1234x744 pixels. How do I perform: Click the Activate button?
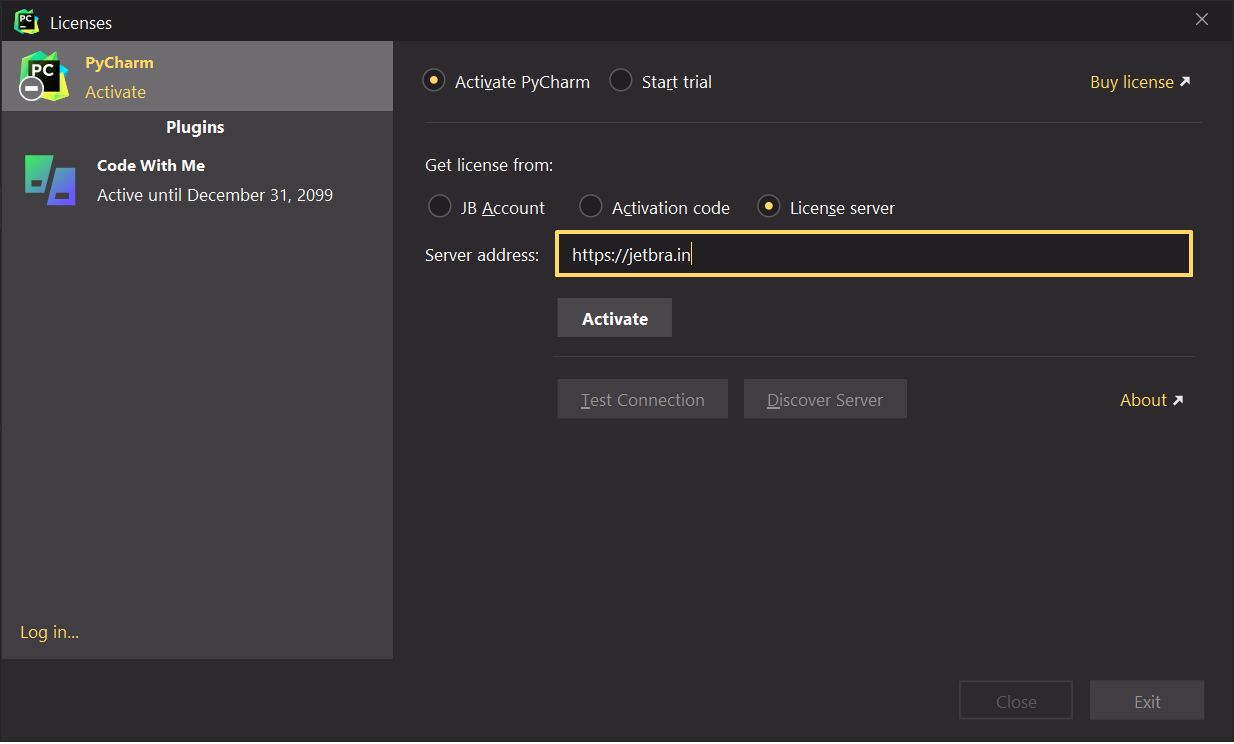[x=615, y=318]
